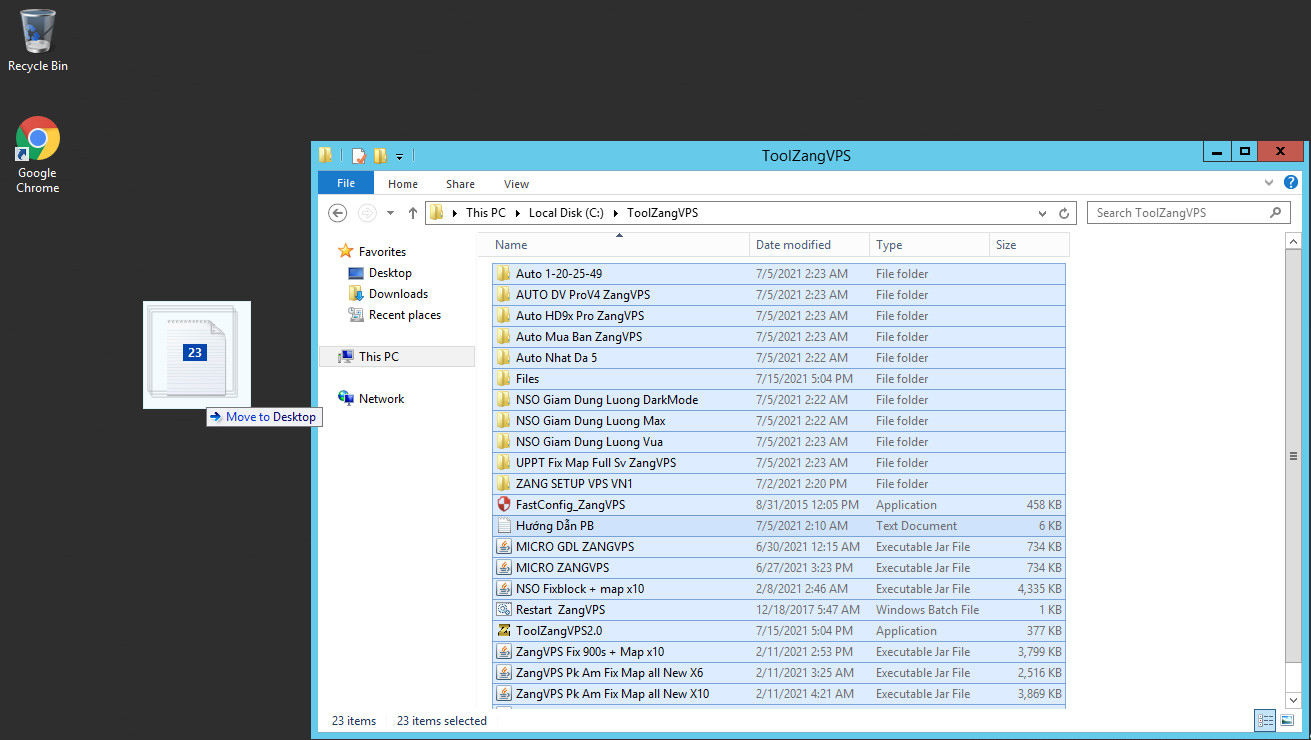Open Explorer help with the question mark icon
Image resolution: width=1311 pixels, height=740 pixels.
point(1291,183)
